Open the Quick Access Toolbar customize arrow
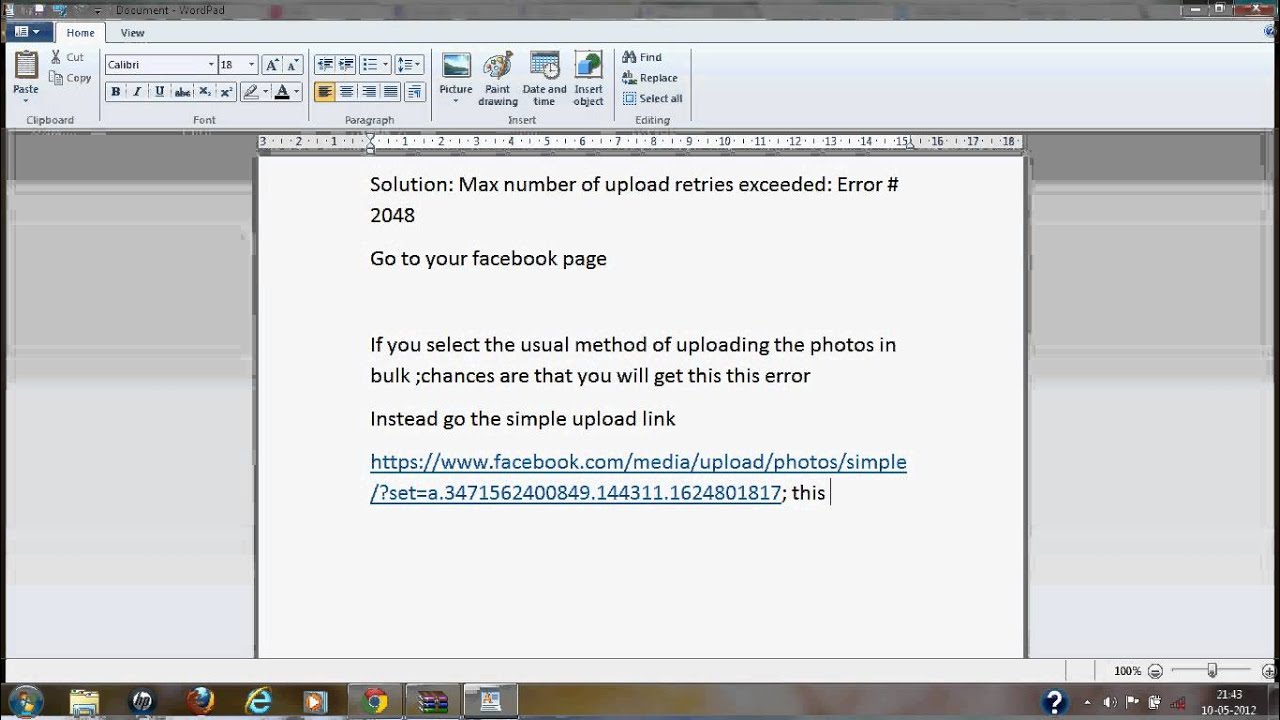This screenshot has width=1280, height=720. (x=98, y=11)
